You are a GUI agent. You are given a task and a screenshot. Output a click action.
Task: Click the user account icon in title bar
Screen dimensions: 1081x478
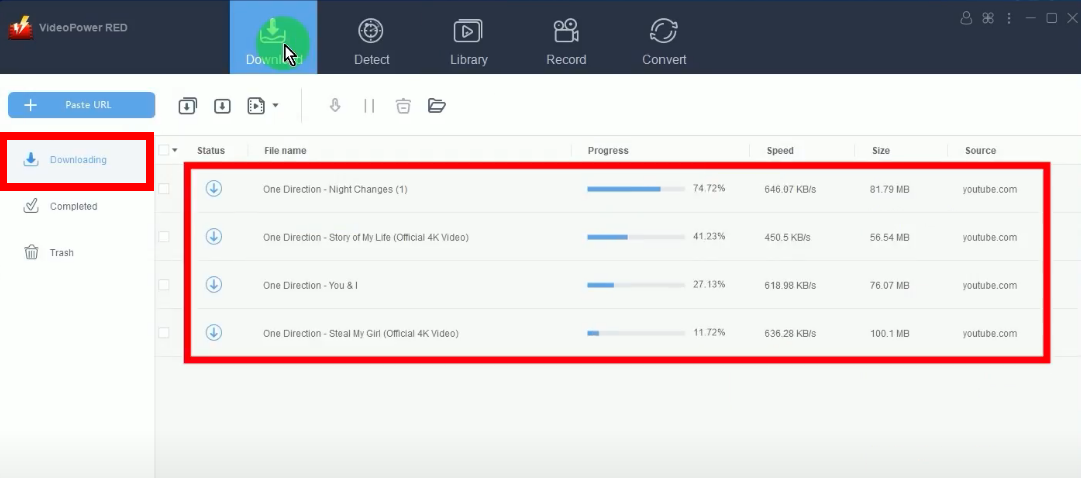pyautogui.click(x=966, y=18)
